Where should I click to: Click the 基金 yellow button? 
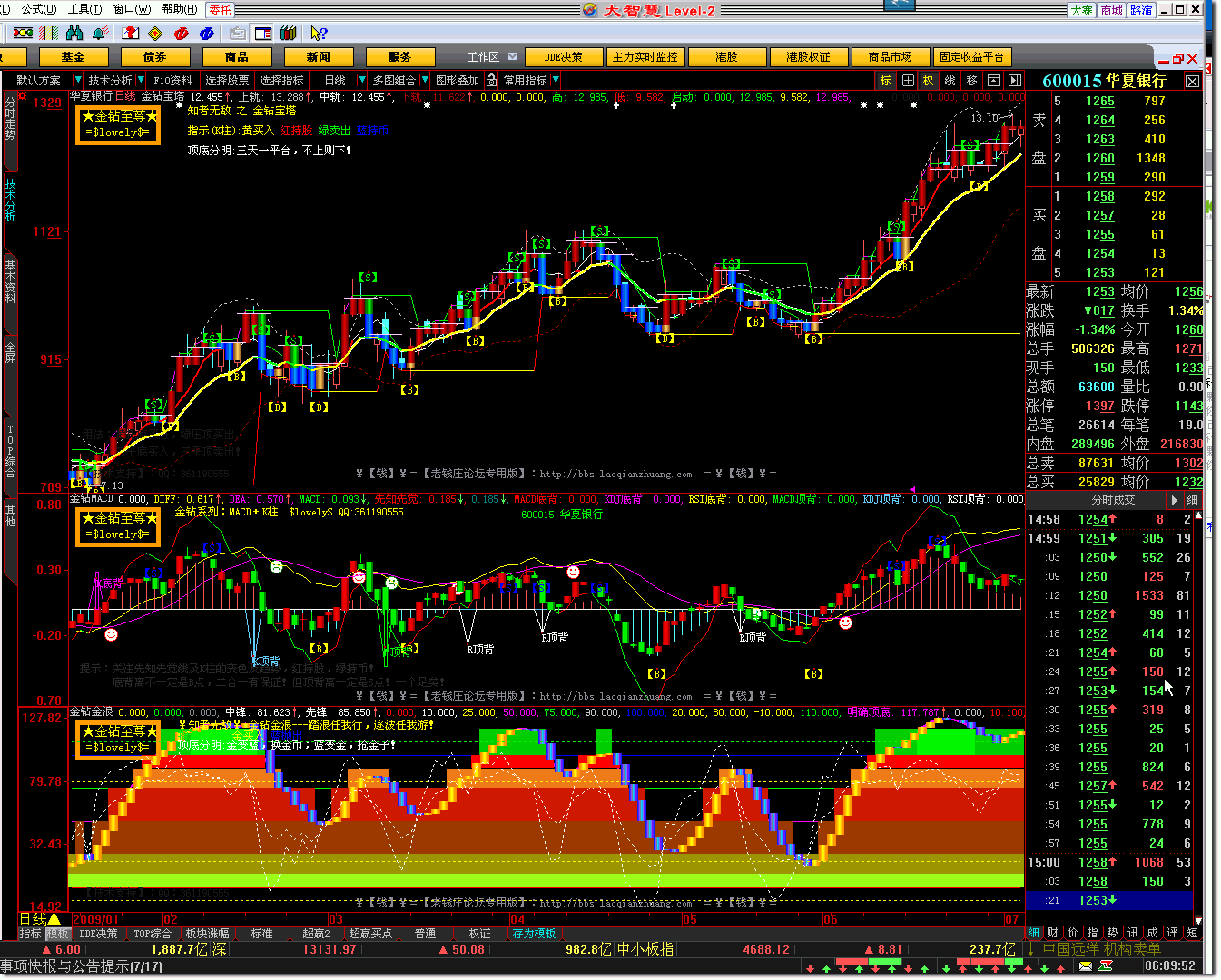pos(73,56)
